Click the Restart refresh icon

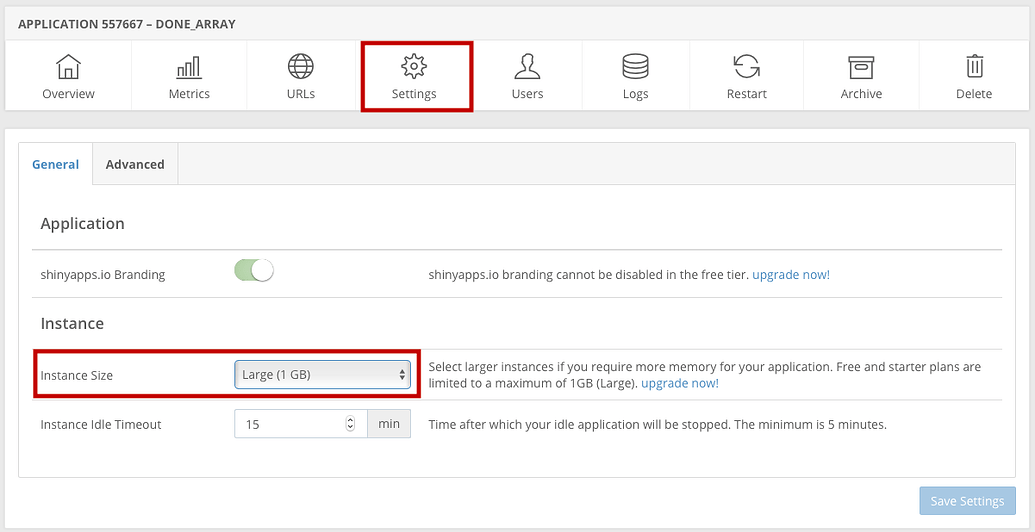click(x=747, y=67)
